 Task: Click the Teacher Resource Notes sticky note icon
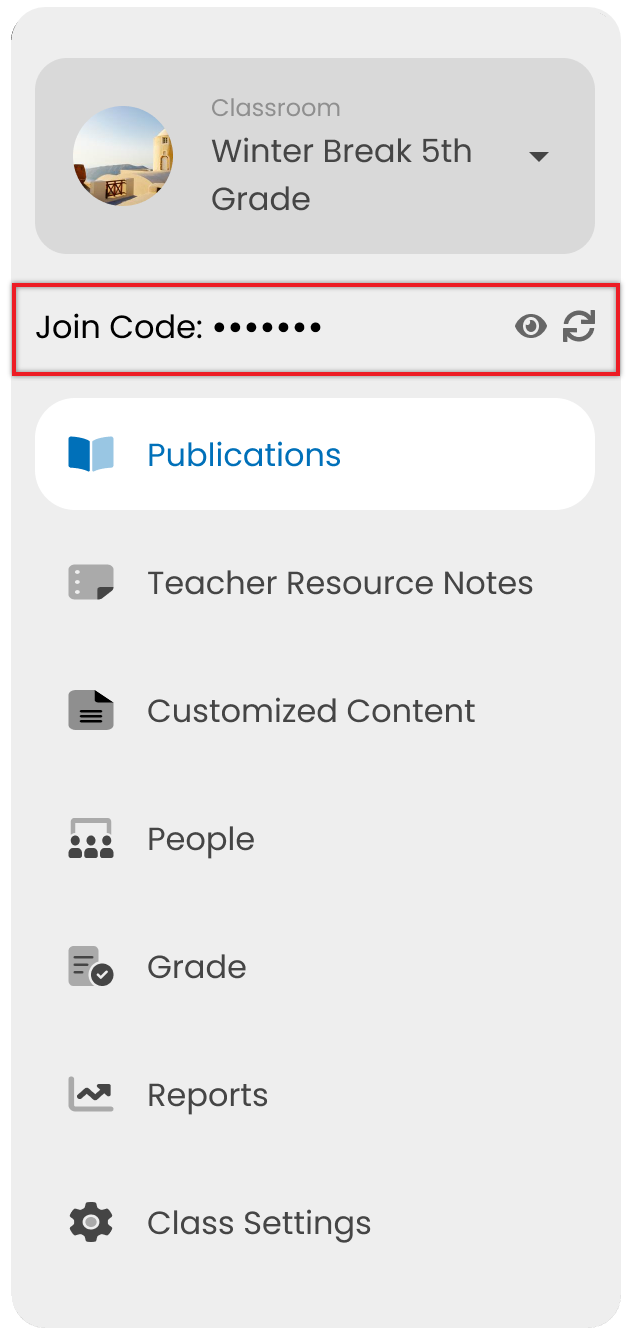coord(90,582)
